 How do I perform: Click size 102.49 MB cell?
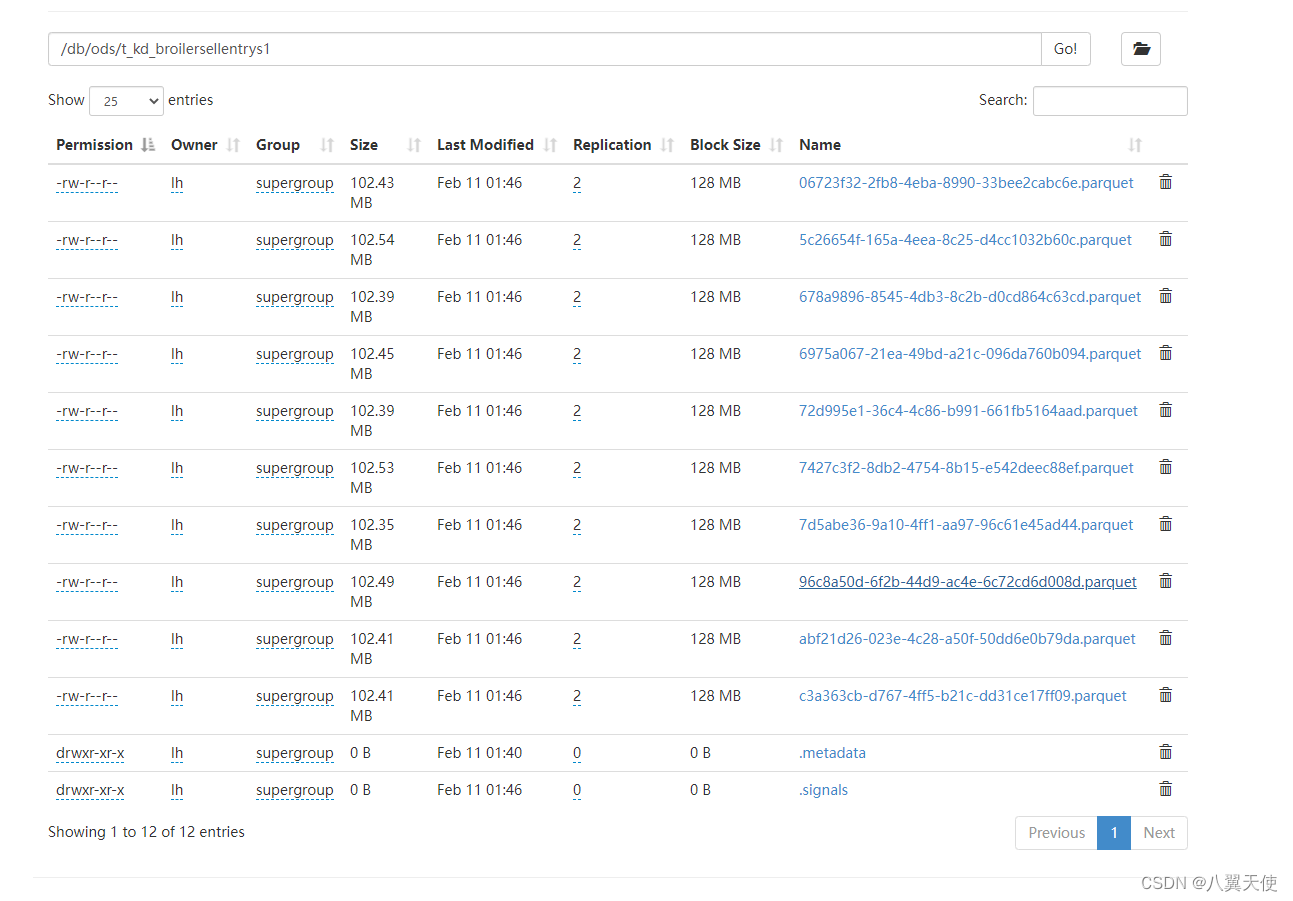(373, 592)
